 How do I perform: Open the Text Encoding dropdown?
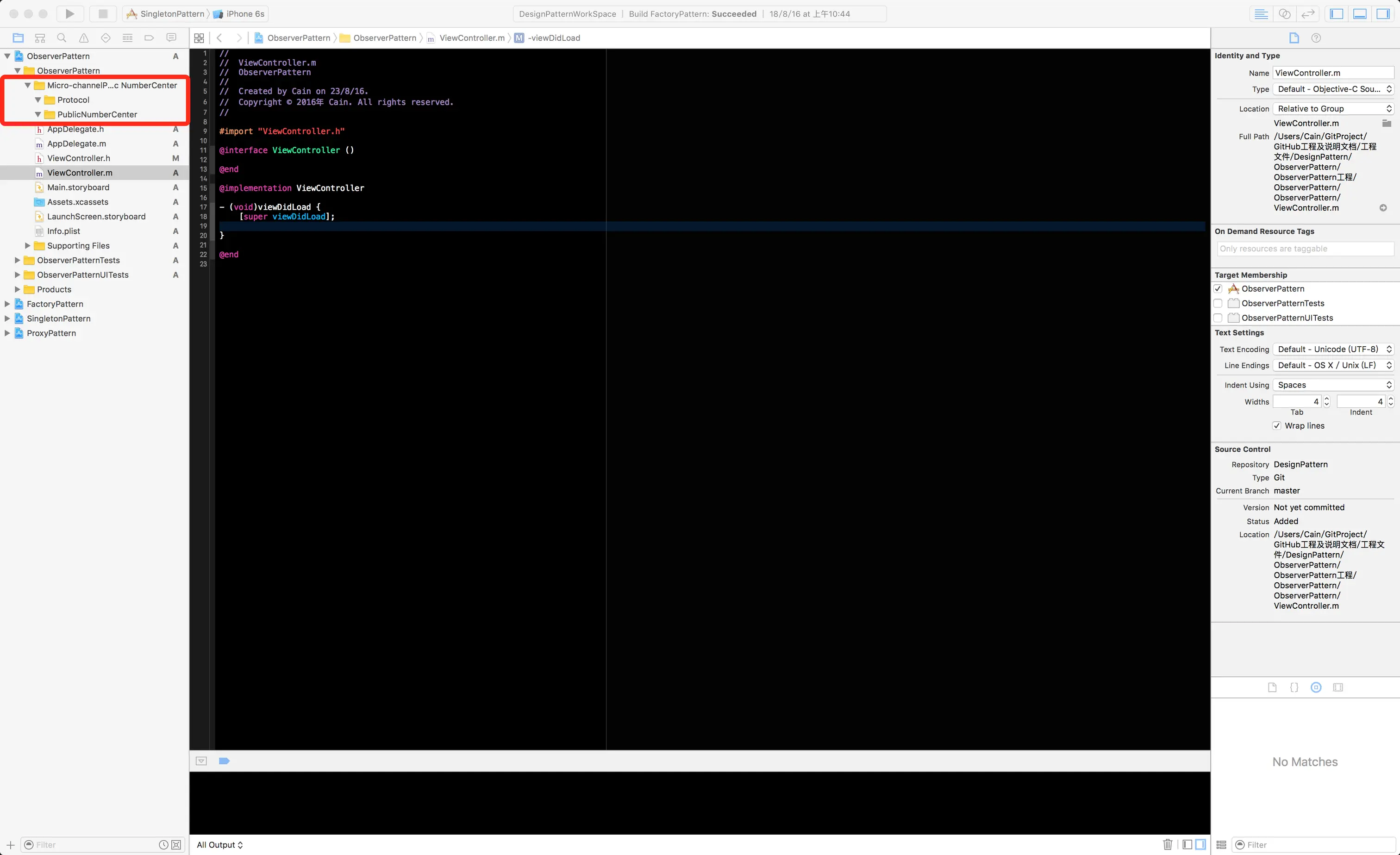click(x=1332, y=349)
